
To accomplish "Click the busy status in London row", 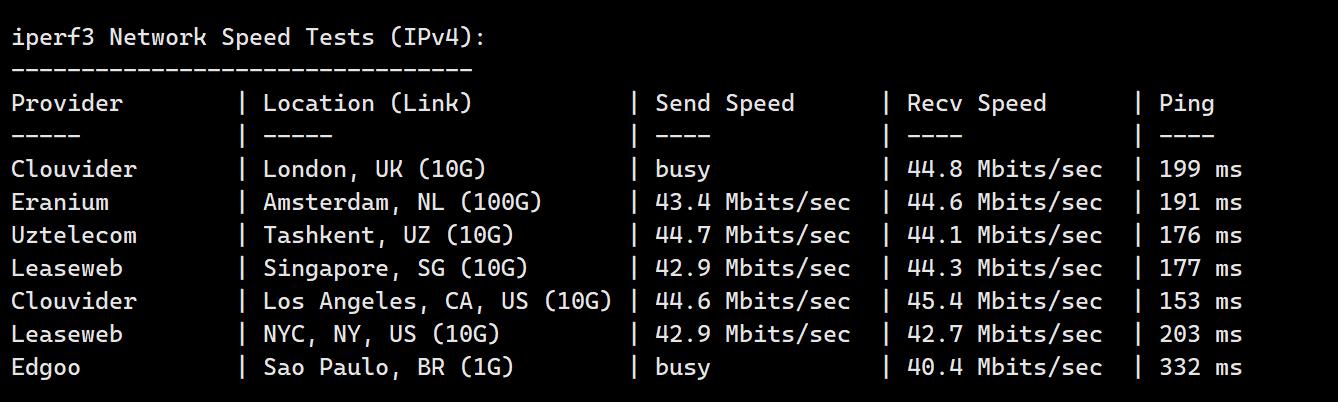I will (682, 170).
